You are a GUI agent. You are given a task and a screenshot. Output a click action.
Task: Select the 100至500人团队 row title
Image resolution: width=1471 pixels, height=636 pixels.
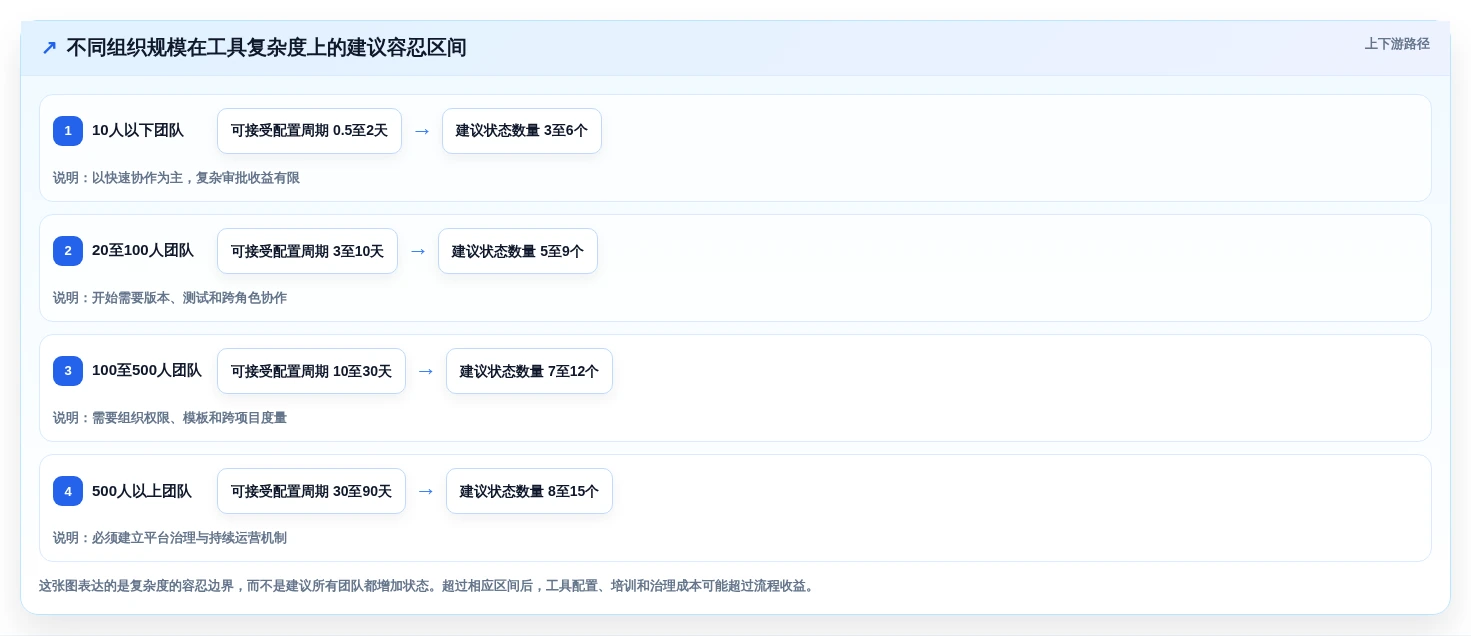[147, 371]
